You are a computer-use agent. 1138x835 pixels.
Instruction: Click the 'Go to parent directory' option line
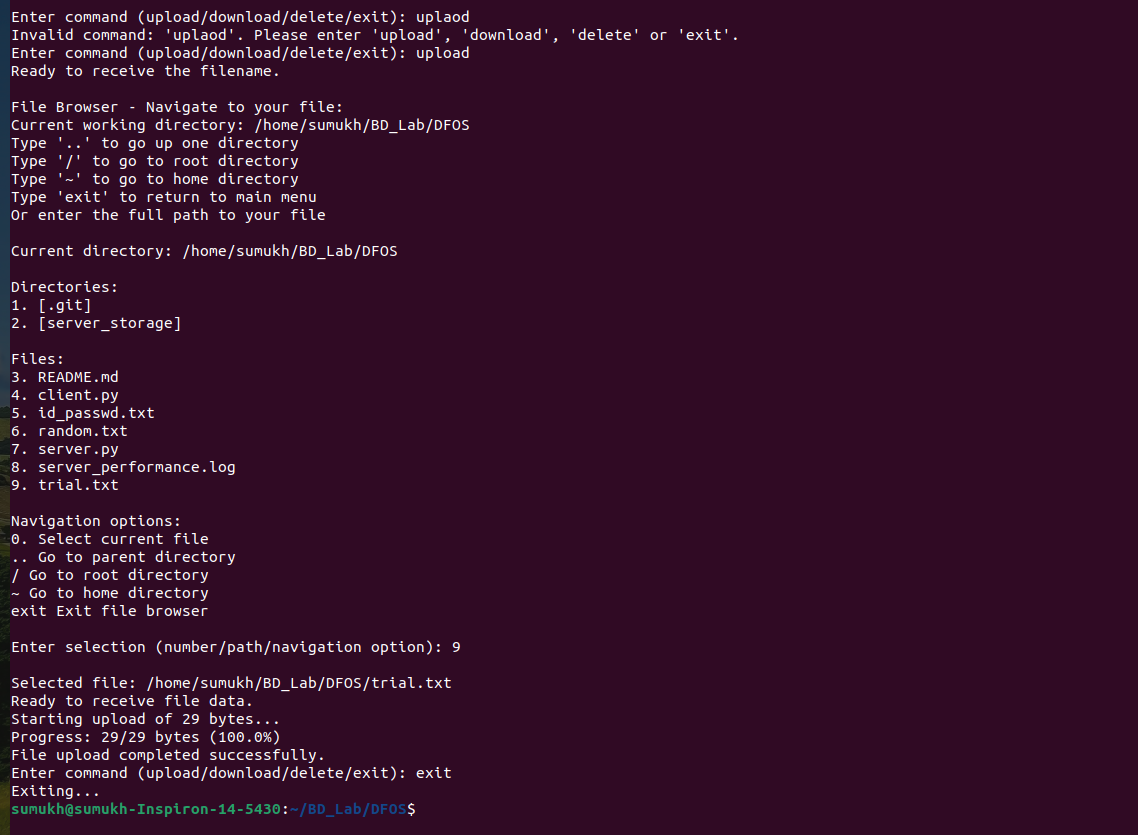point(123,557)
